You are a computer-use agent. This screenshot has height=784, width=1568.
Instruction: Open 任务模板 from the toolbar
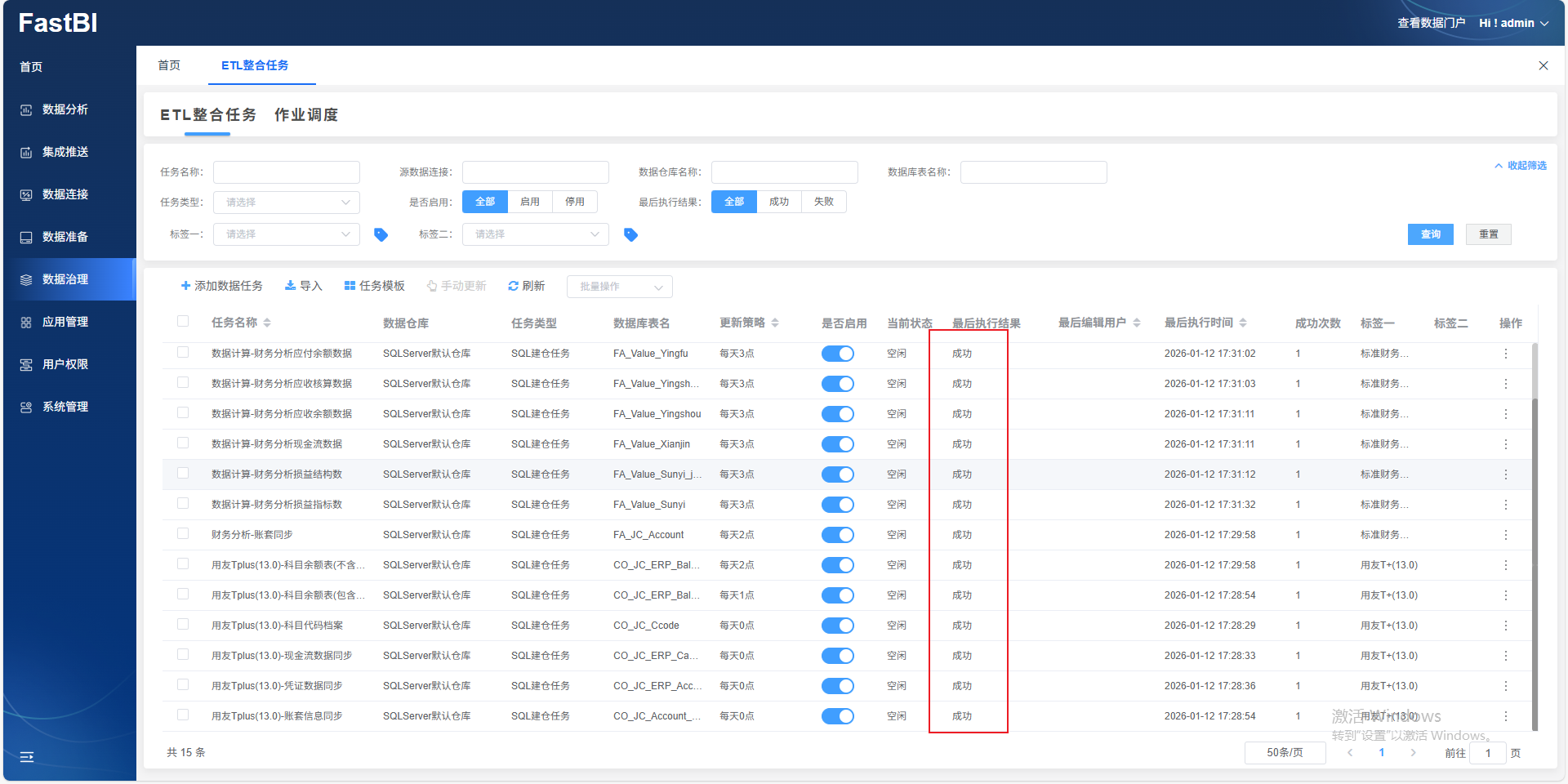pyautogui.click(x=374, y=286)
